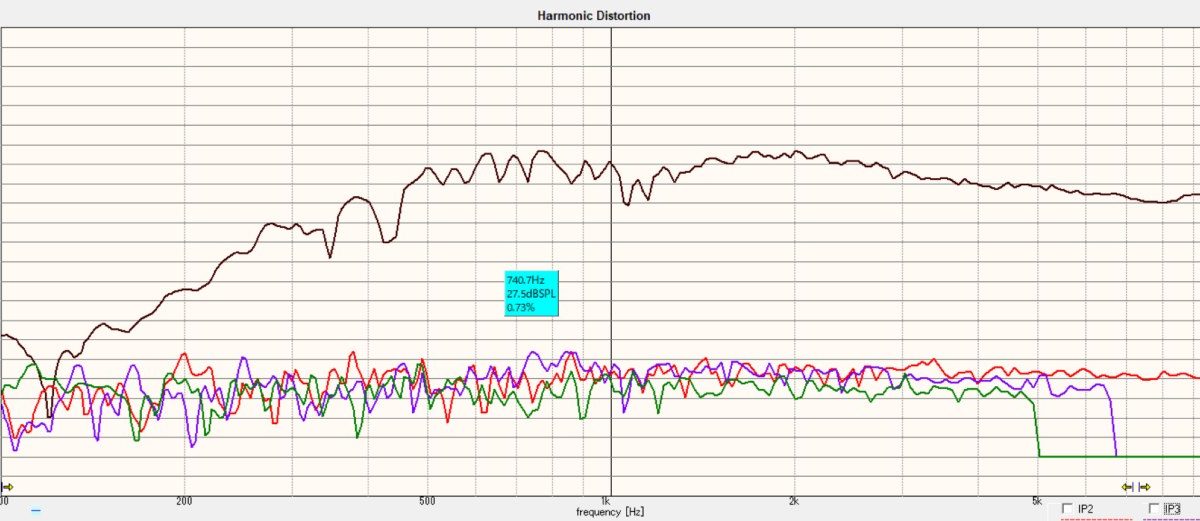This screenshot has height=521, width=1200.
Task: Click the 1k frequency axis label
Action: click(x=605, y=499)
